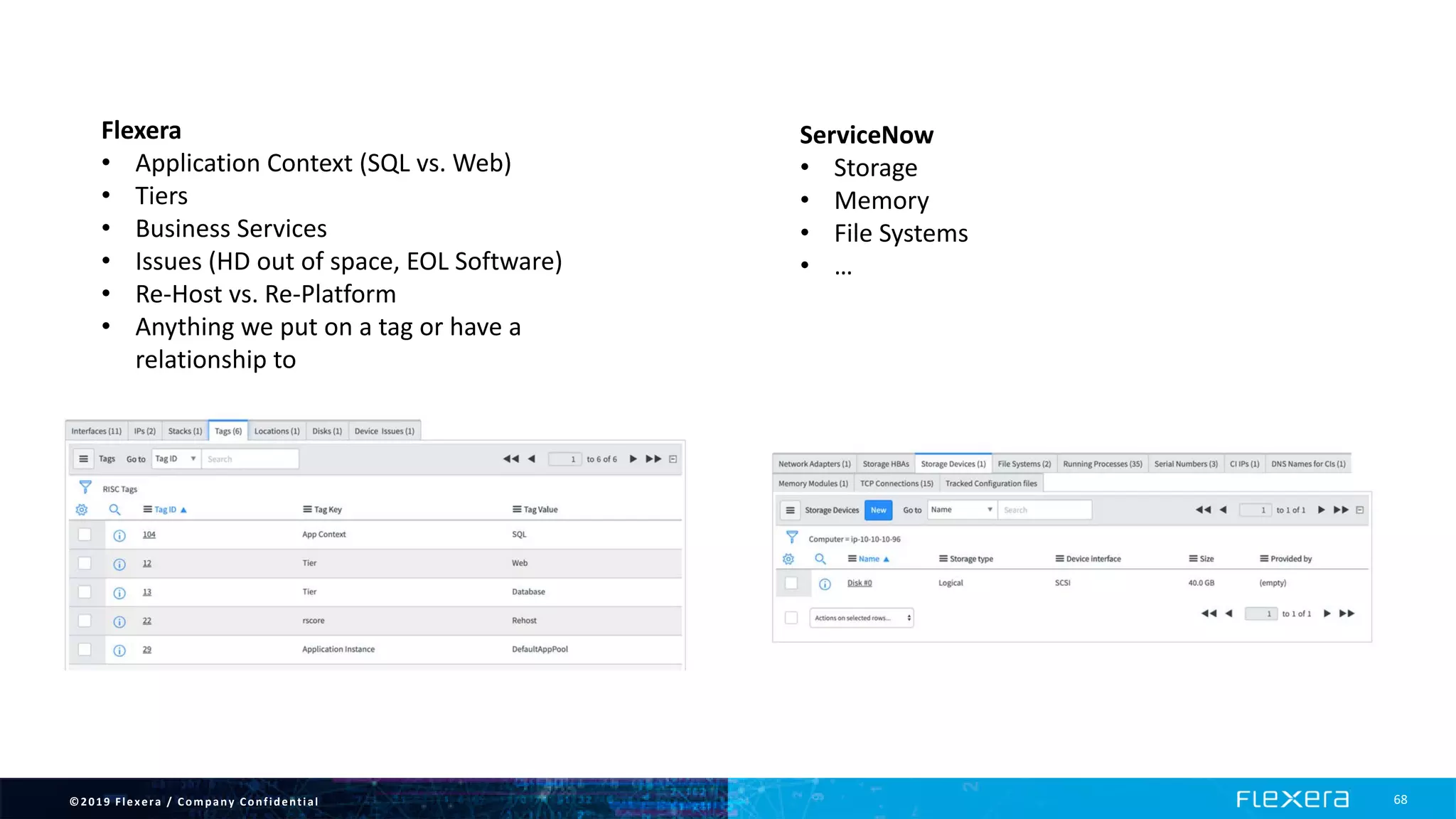Check the box for tag 104 row
Screen dimensions: 1456x819
(85, 535)
